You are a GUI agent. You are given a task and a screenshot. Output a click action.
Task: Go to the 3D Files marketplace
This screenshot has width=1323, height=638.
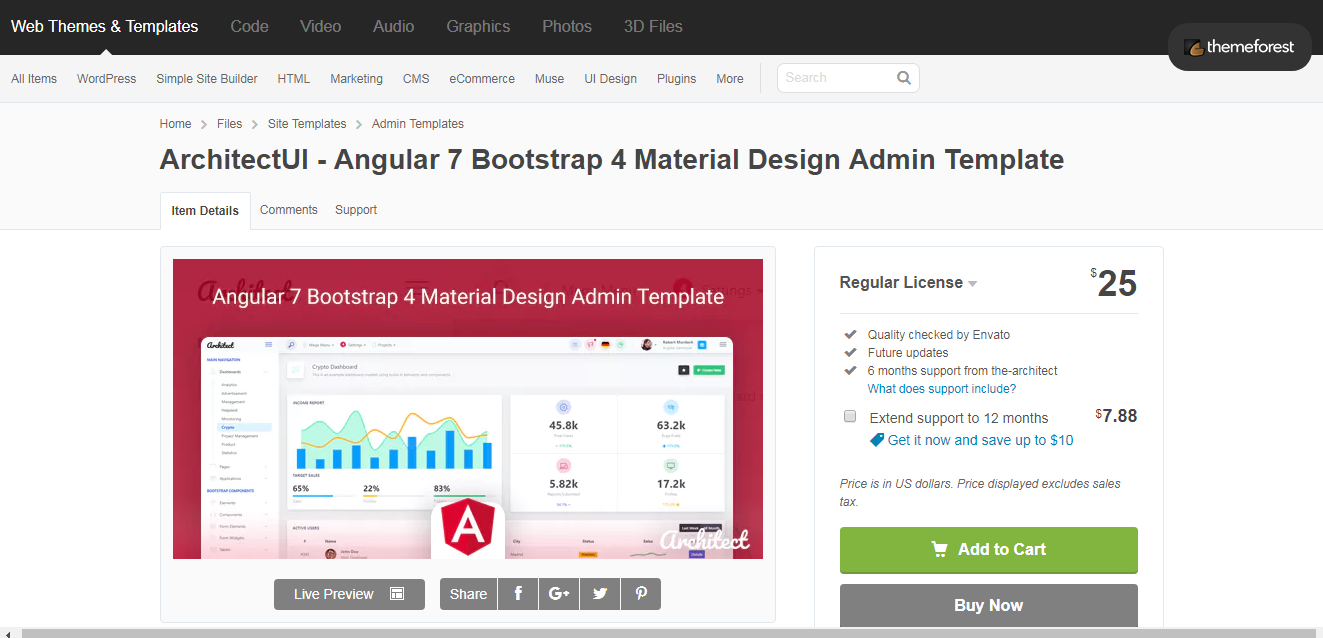pyautogui.click(x=653, y=27)
